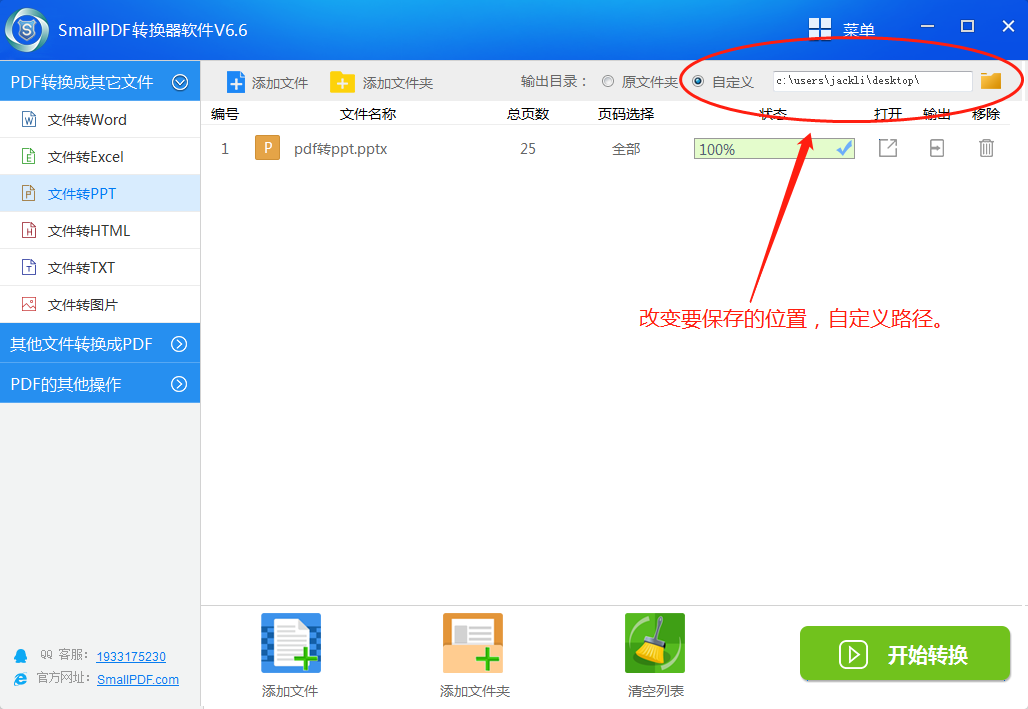Click the yellow 添加文件夹 toolbar icon

tap(342, 82)
